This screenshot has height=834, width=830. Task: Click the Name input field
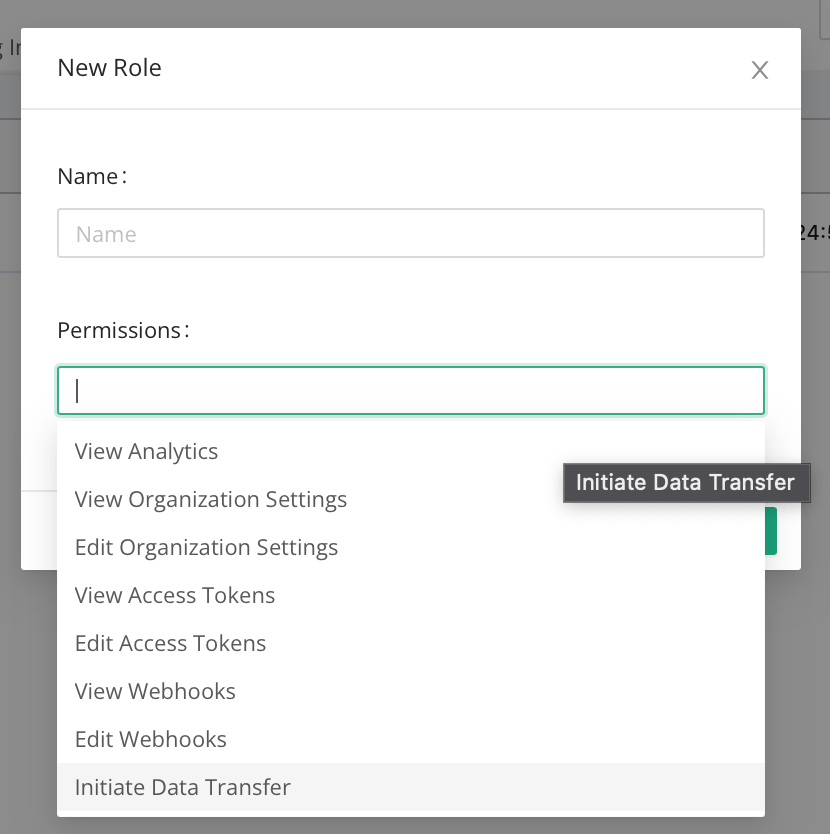[410, 234]
